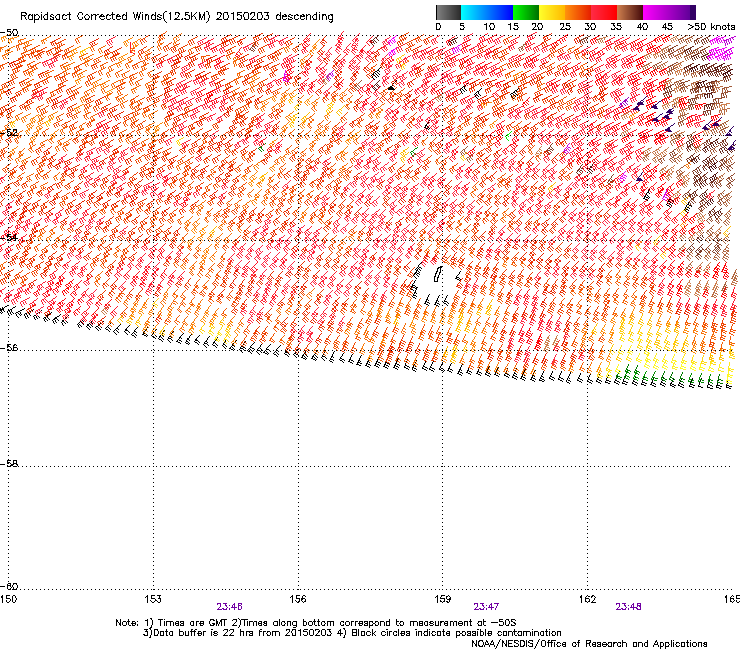This screenshot has width=740, height=650.
Task: Click the NOAA/NESDIS credit text
Action: coord(589,644)
